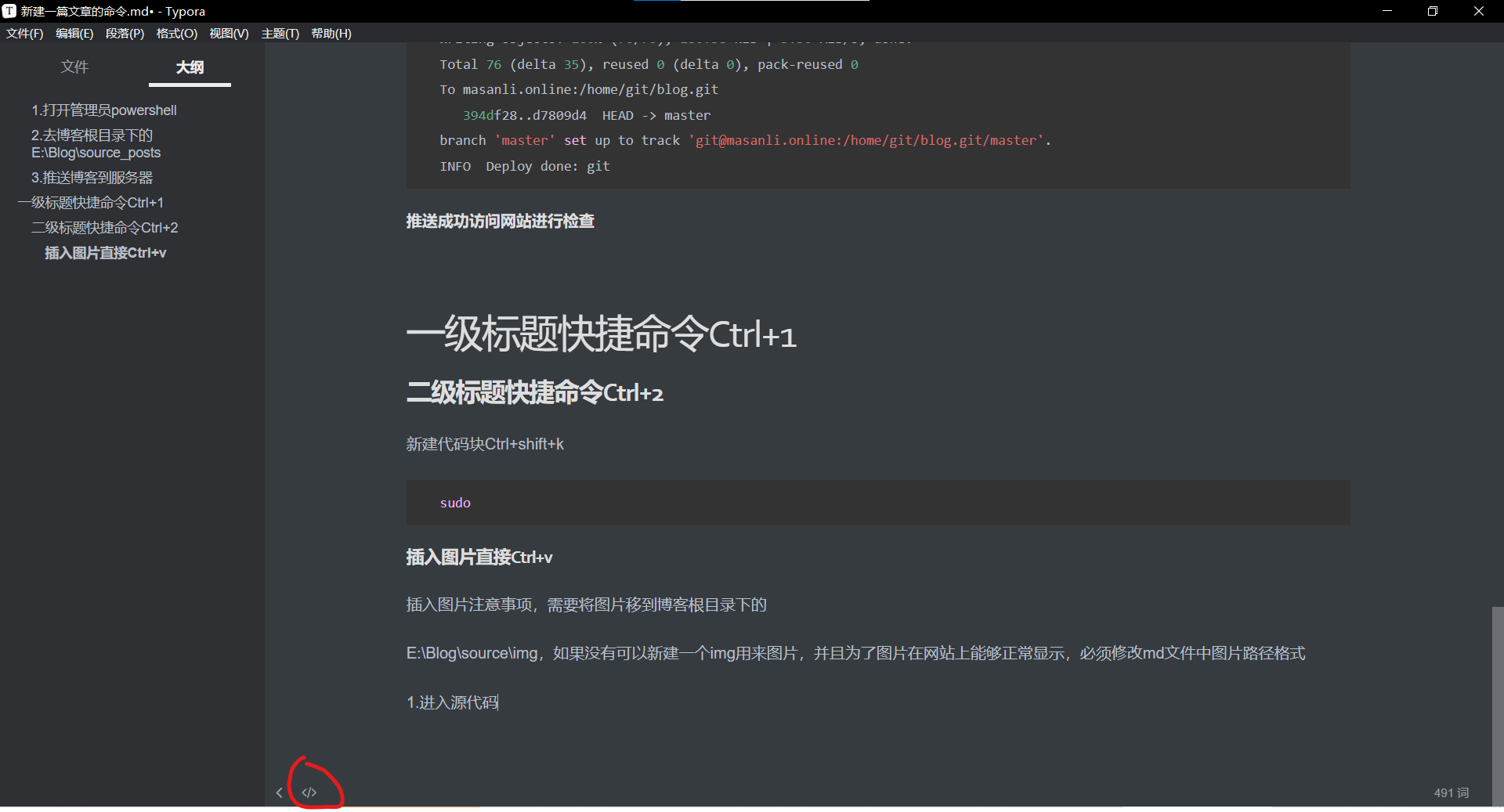Select outline item 2.去博客根目录下的
The height and width of the screenshot is (812, 1504).
(x=91, y=135)
